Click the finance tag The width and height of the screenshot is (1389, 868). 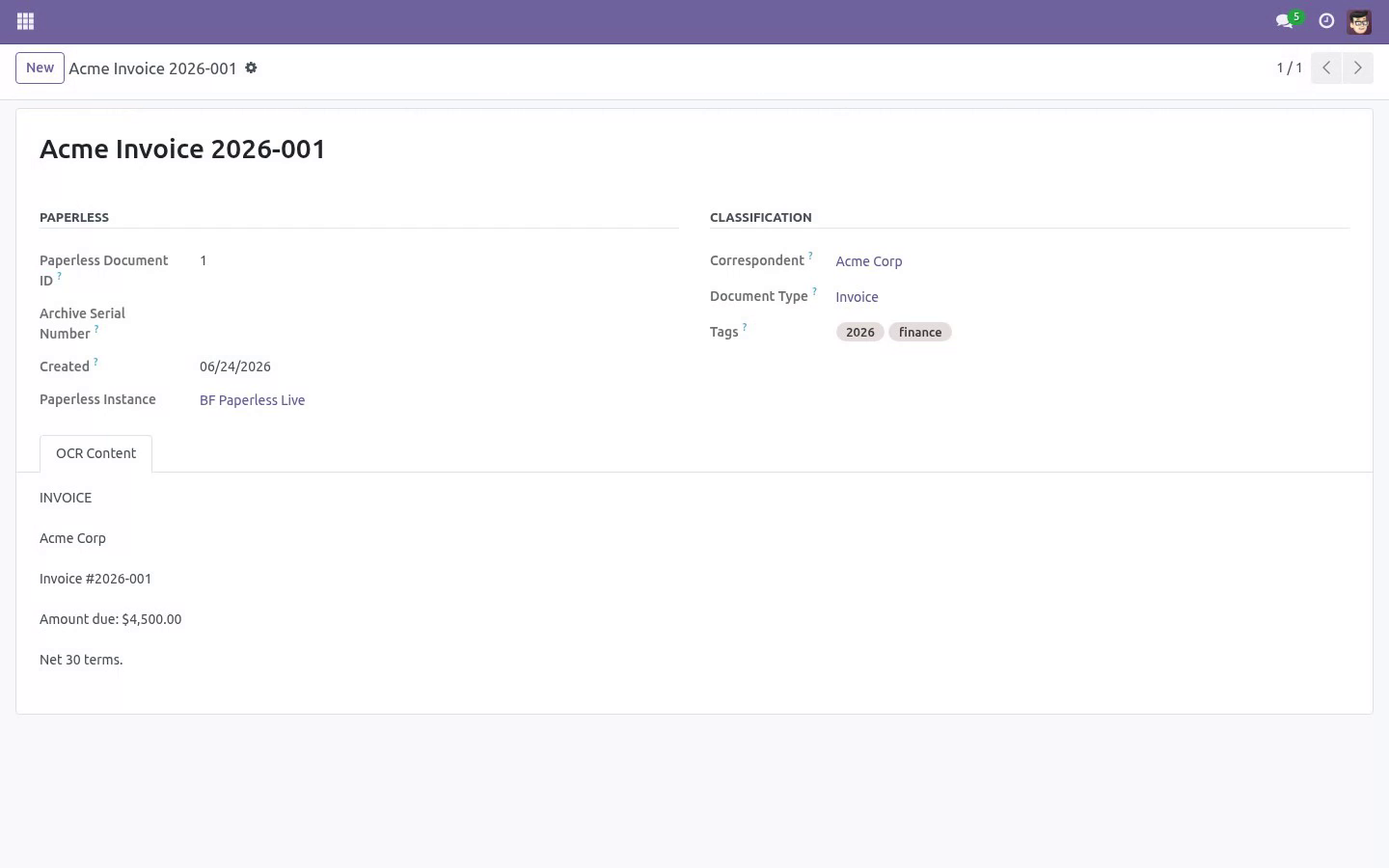pos(920,332)
